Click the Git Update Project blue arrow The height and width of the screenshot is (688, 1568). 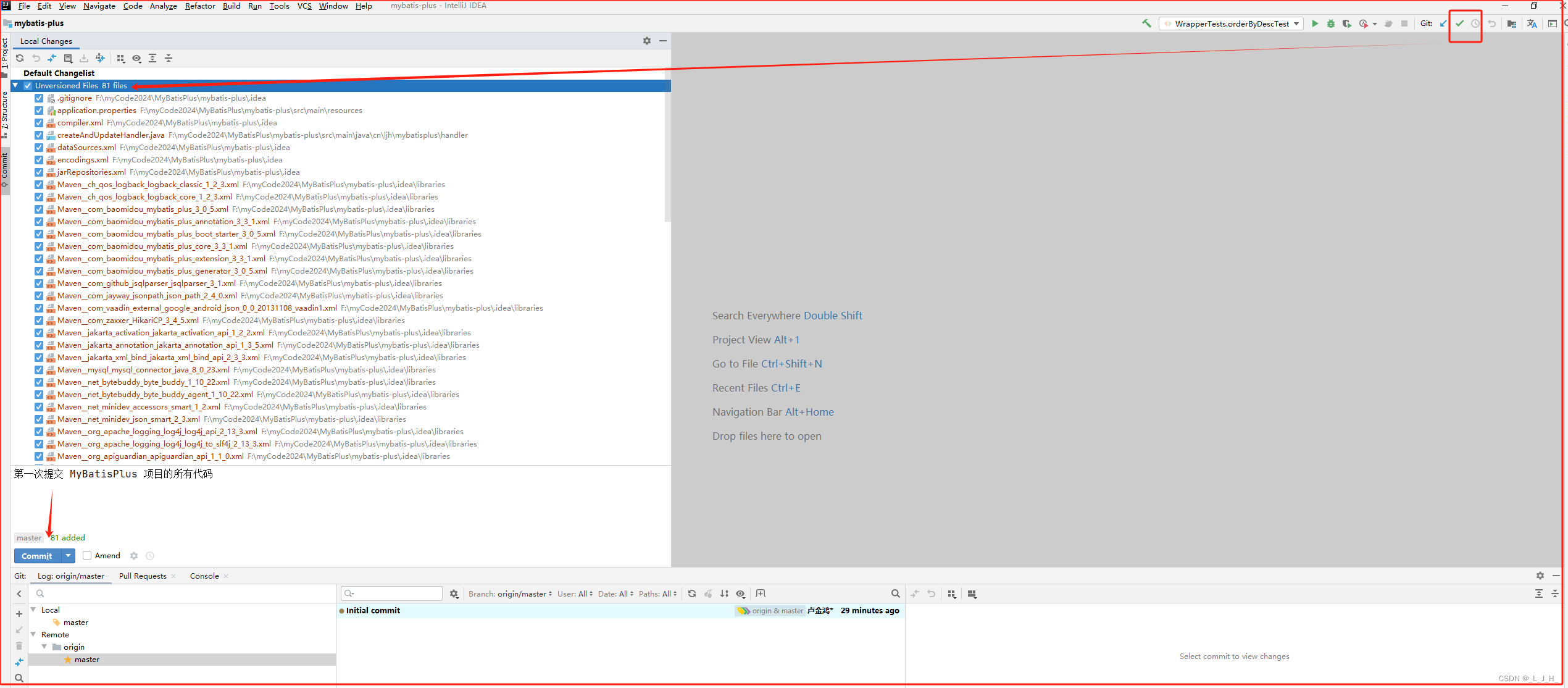click(x=1443, y=23)
